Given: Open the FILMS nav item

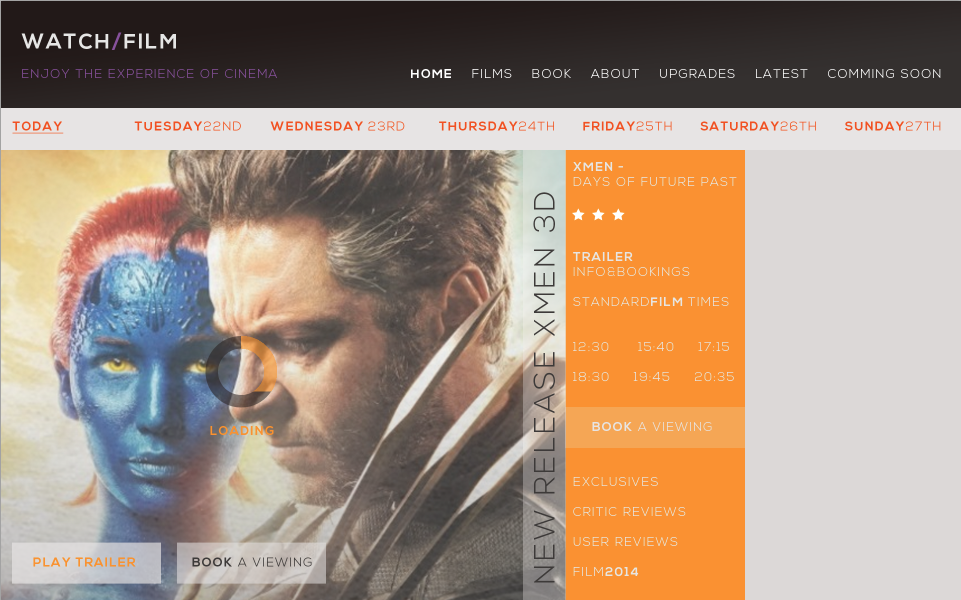Looking at the screenshot, I should pos(492,74).
